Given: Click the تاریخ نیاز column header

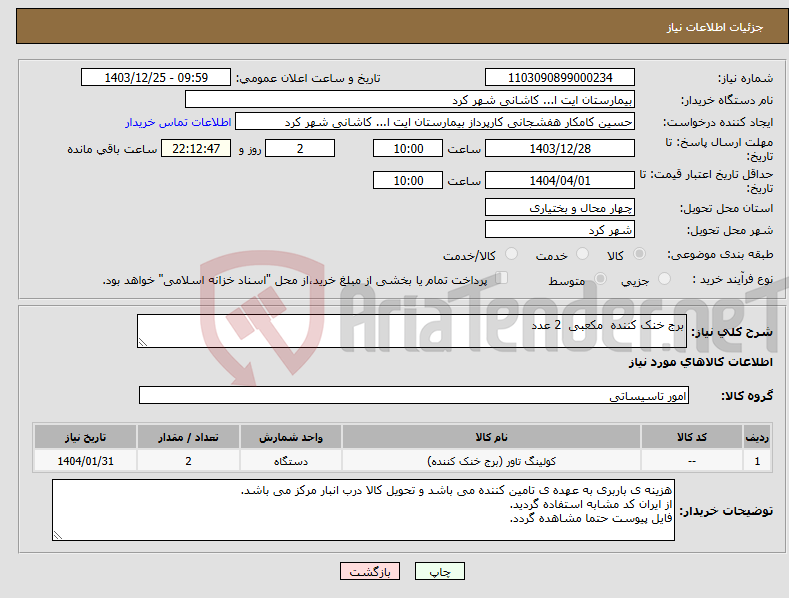Looking at the screenshot, I should [86, 437].
